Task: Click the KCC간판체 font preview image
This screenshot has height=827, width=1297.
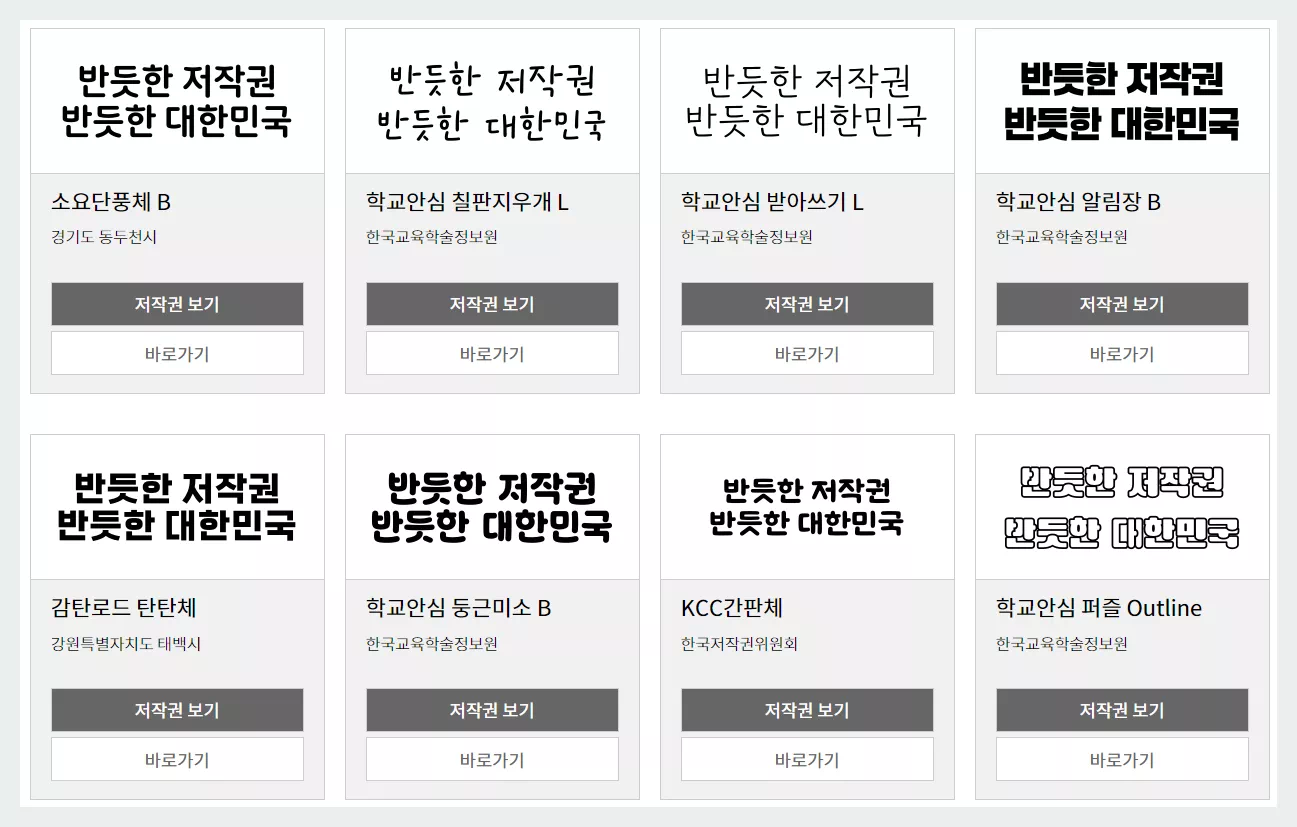Action: (806, 506)
